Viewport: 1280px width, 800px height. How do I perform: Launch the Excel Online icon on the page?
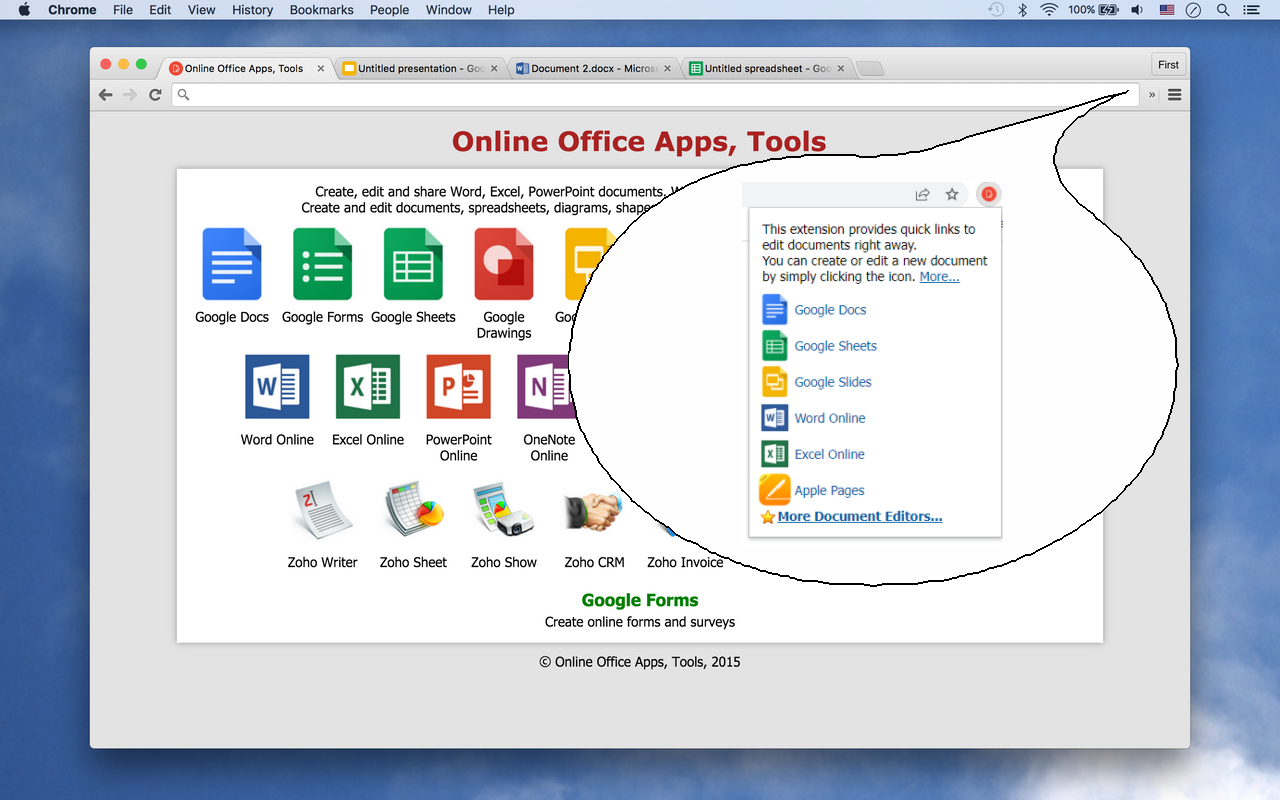coord(368,386)
